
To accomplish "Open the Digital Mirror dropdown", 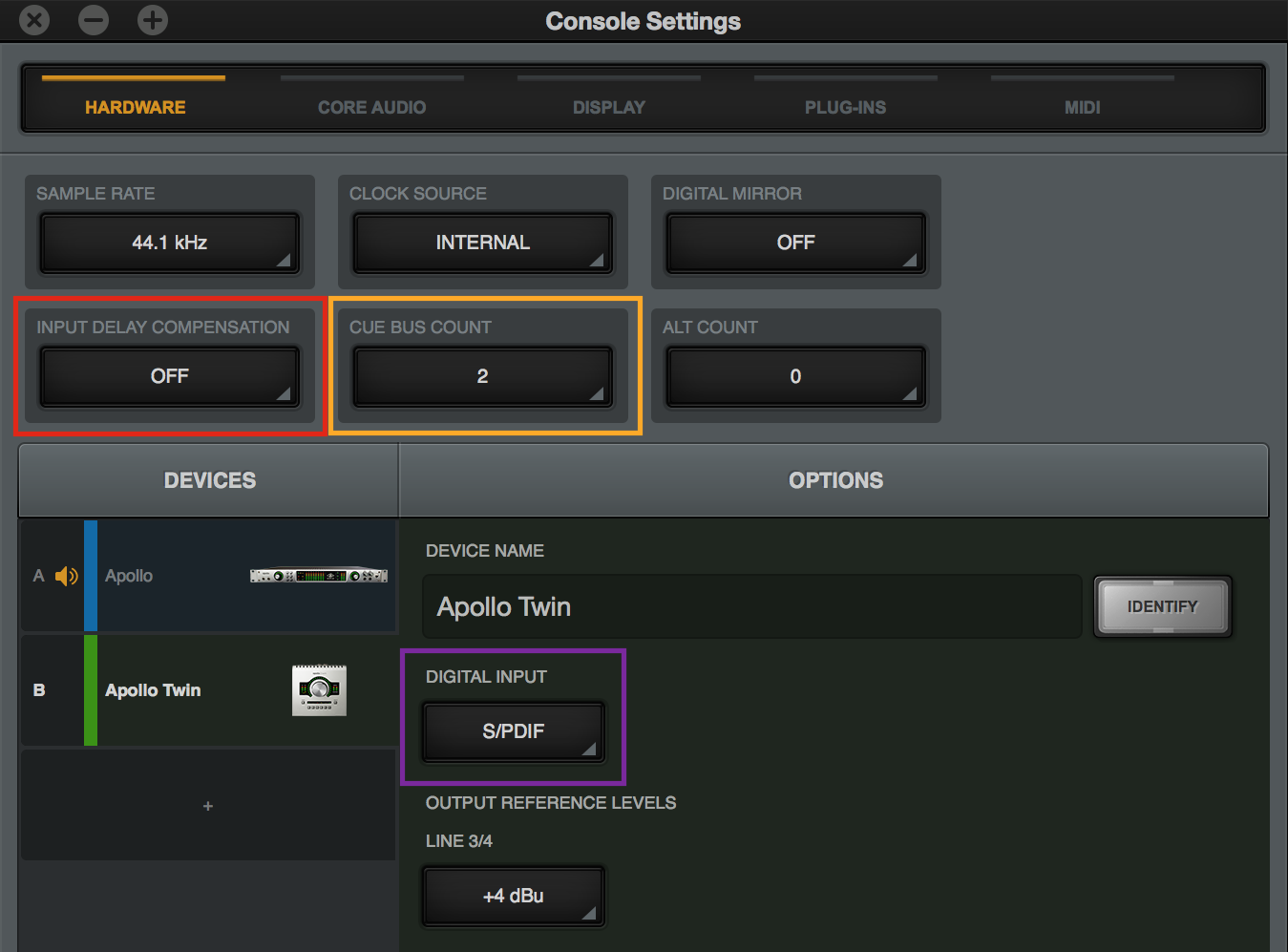I will [796, 243].
